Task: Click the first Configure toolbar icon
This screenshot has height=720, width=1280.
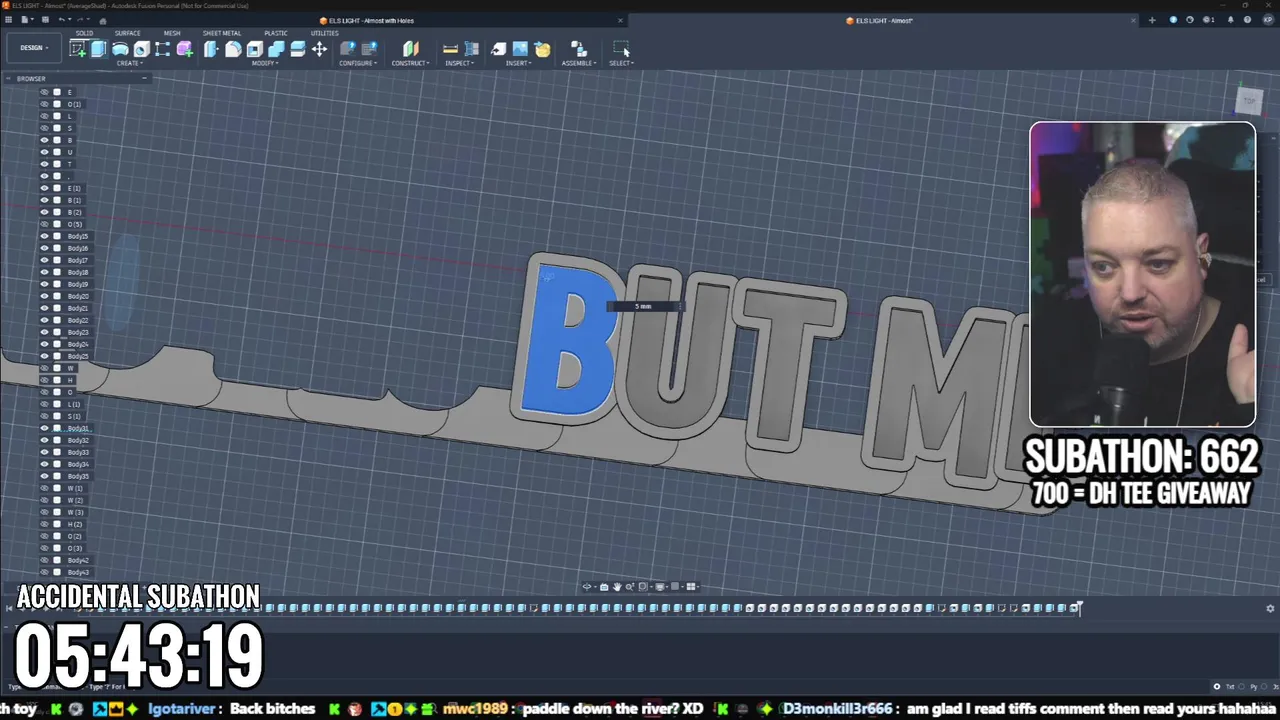Action: [347, 49]
